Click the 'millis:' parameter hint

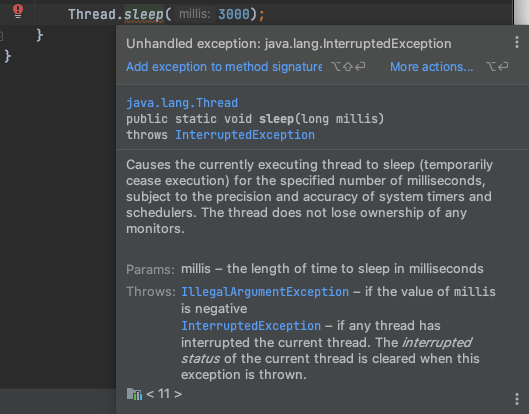pos(195,14)
